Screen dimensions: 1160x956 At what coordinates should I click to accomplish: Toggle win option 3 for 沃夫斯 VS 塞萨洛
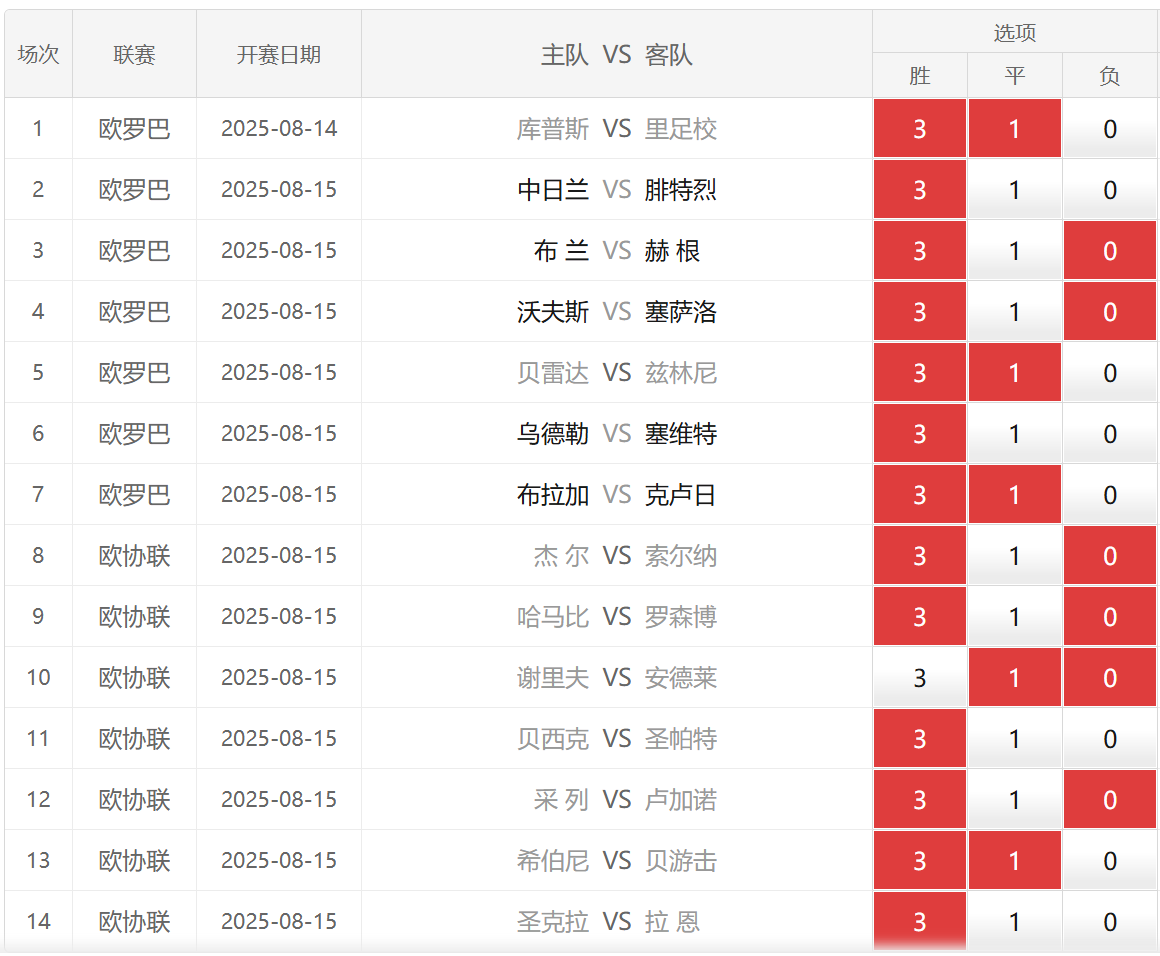920,312
